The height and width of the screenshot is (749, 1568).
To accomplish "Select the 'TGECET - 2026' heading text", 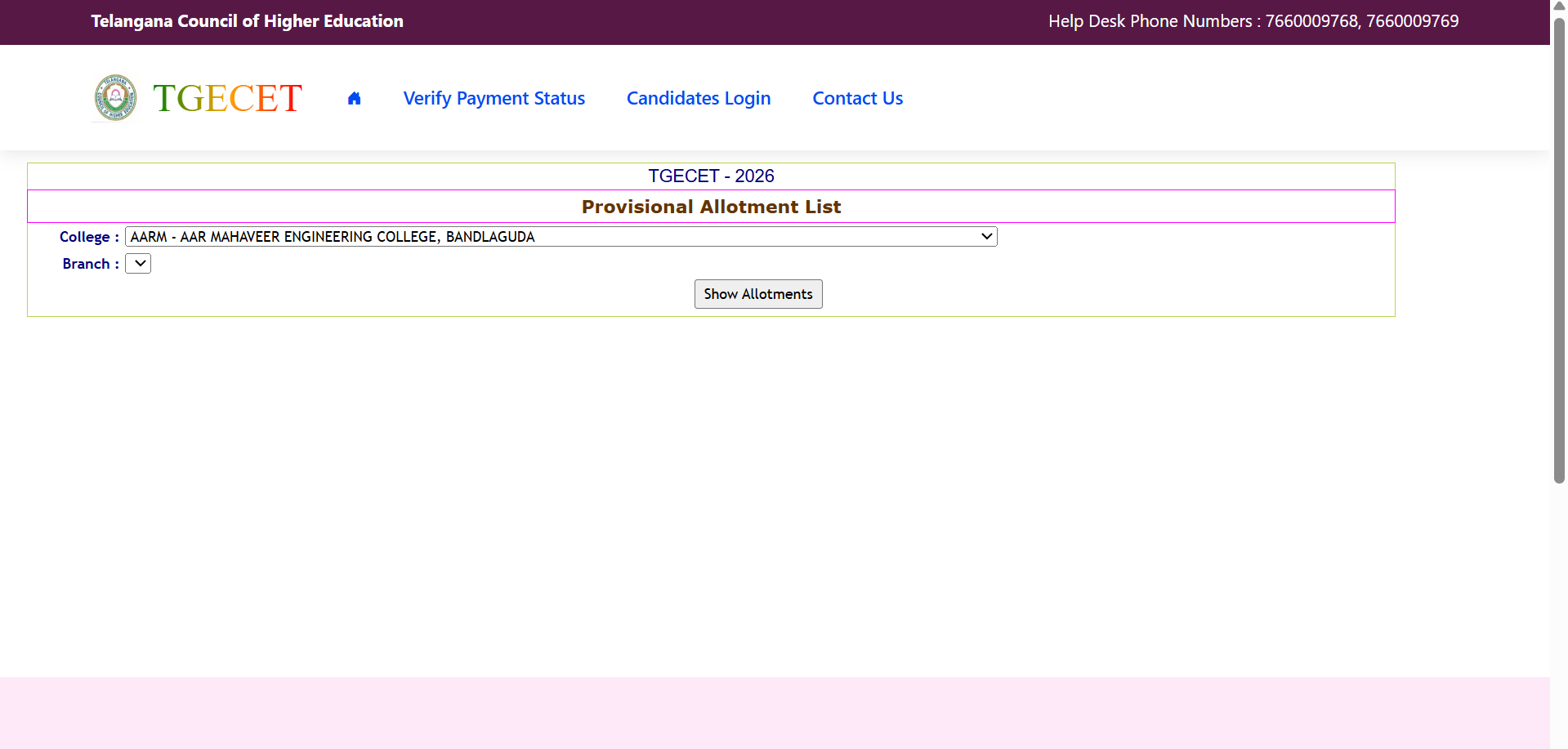I will tap(711, 176).
